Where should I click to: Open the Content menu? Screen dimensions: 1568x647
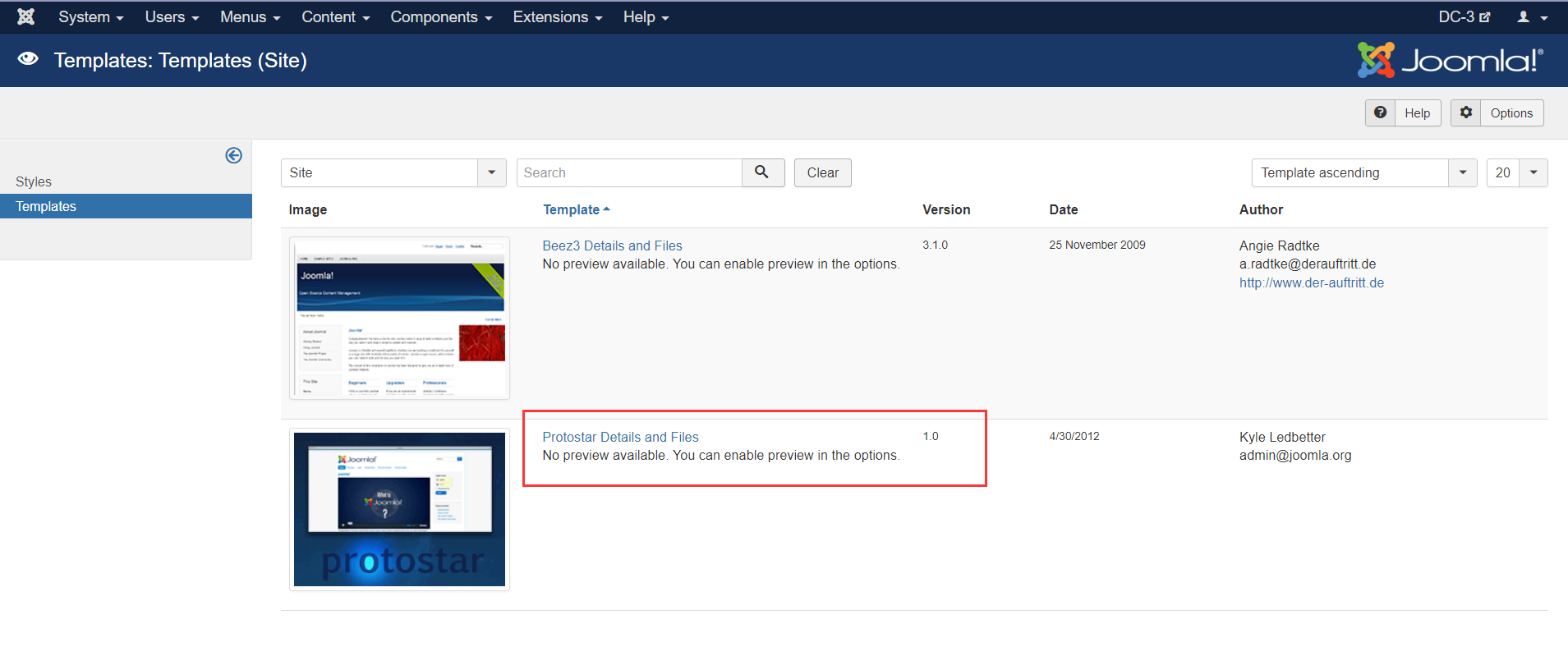click(335, 16)
